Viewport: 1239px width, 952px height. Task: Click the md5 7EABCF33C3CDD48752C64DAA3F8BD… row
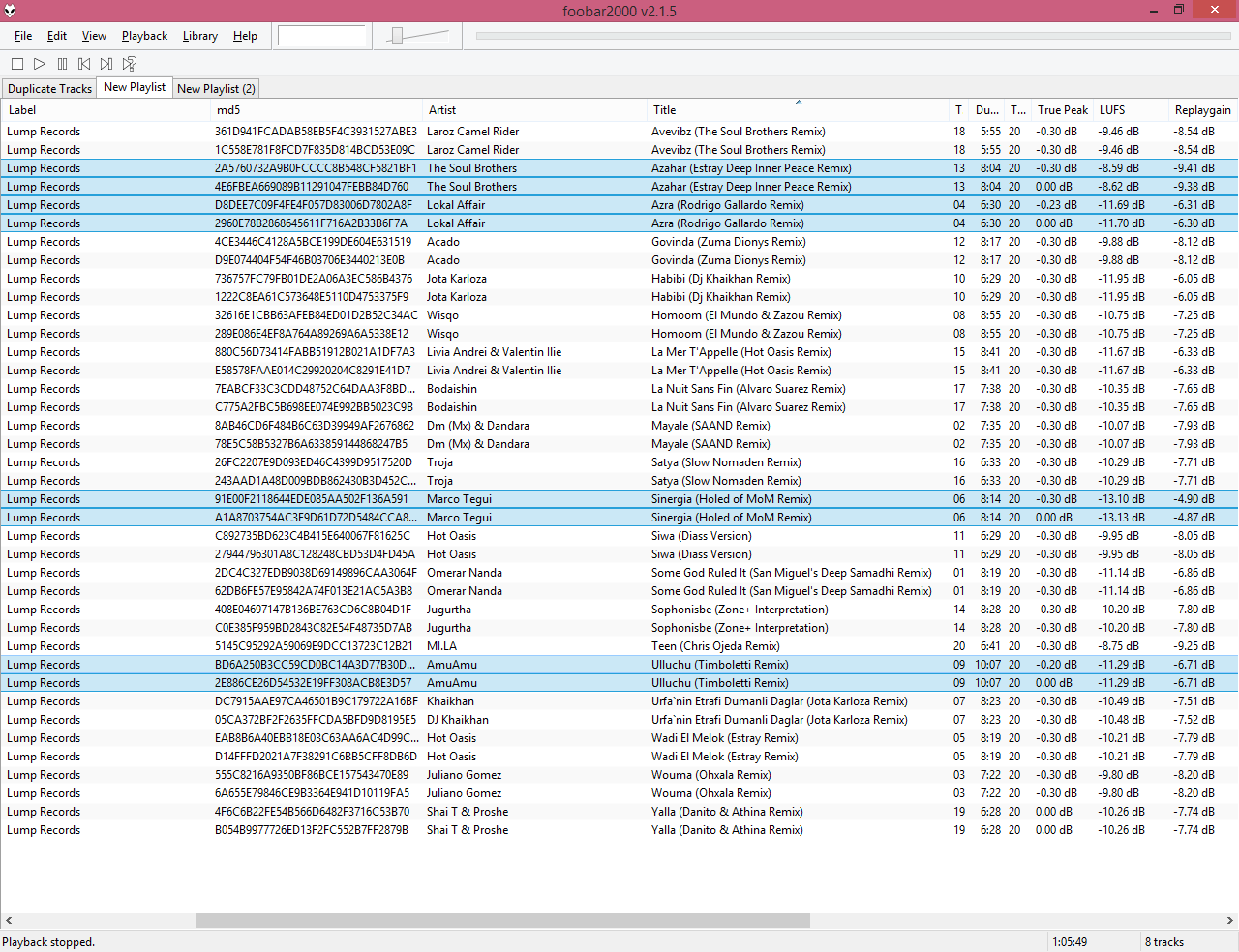click(619, 389)
